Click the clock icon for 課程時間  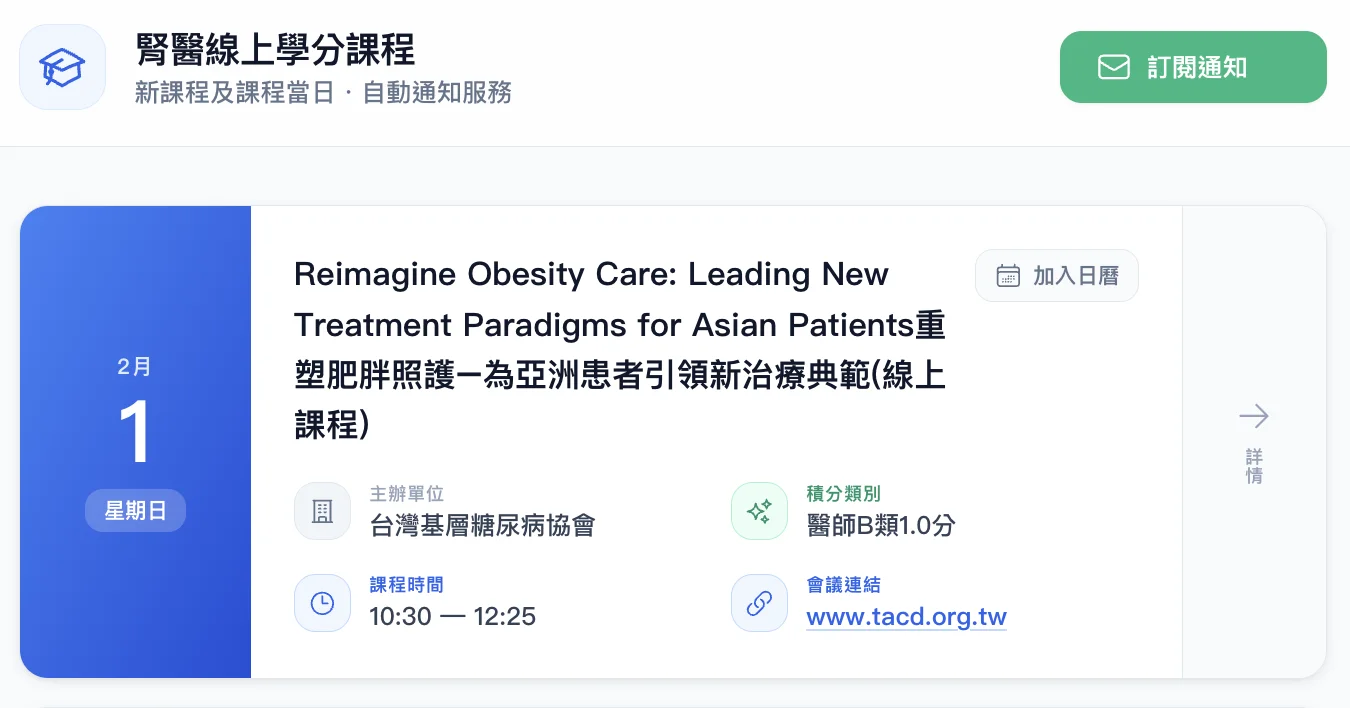(322, 602)
